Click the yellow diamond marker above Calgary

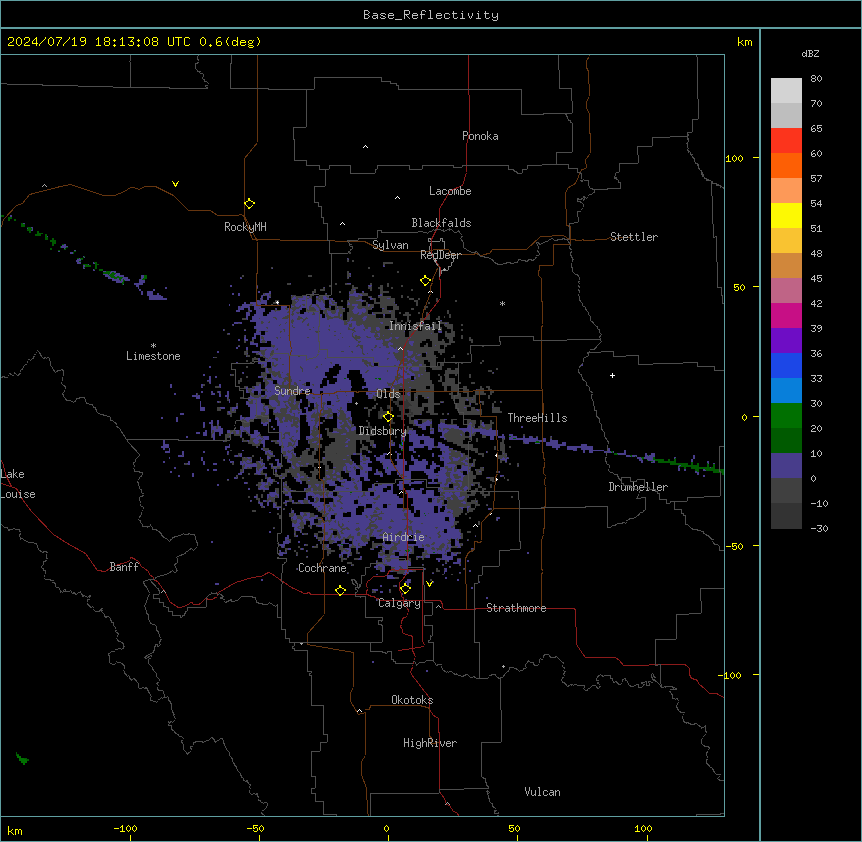point(405,589)
